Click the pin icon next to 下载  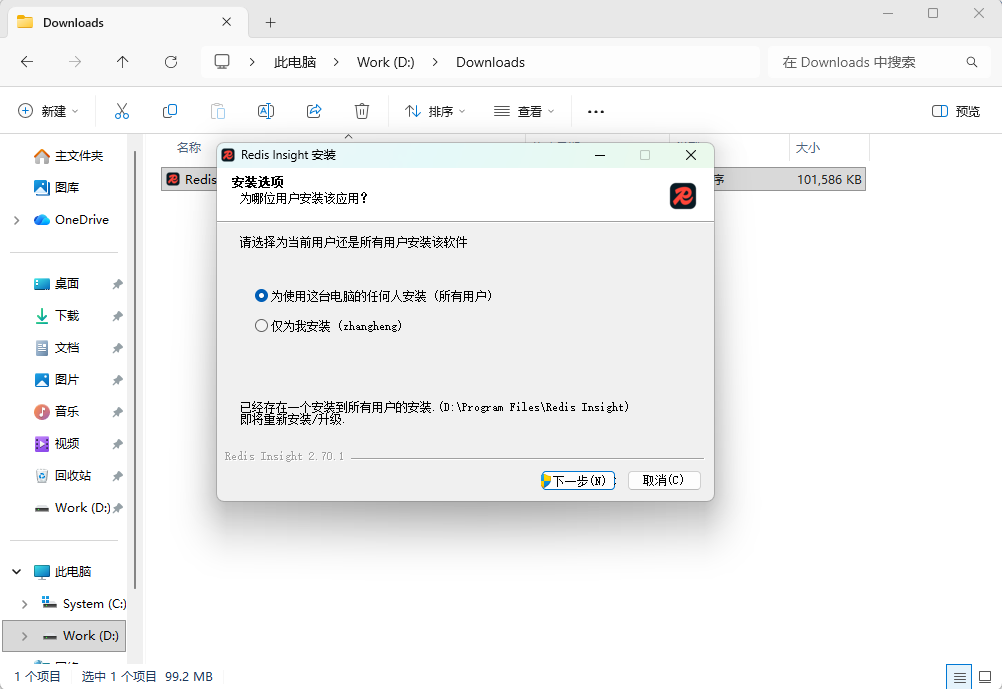point(118,316)
